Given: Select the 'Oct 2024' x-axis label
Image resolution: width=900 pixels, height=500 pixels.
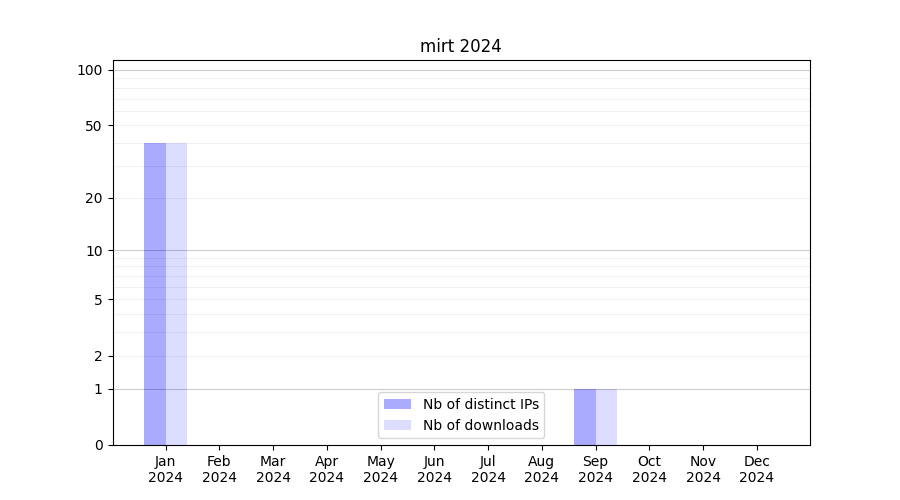Looking at the screenshot, I should click(649, 469).
